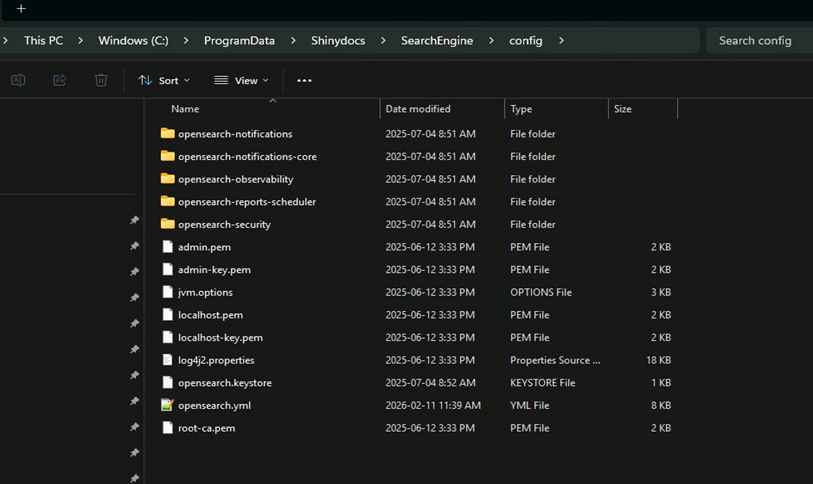Sort by Date modified column header
Viewport: 813px width, 484px height.
[x=418, y=109]
